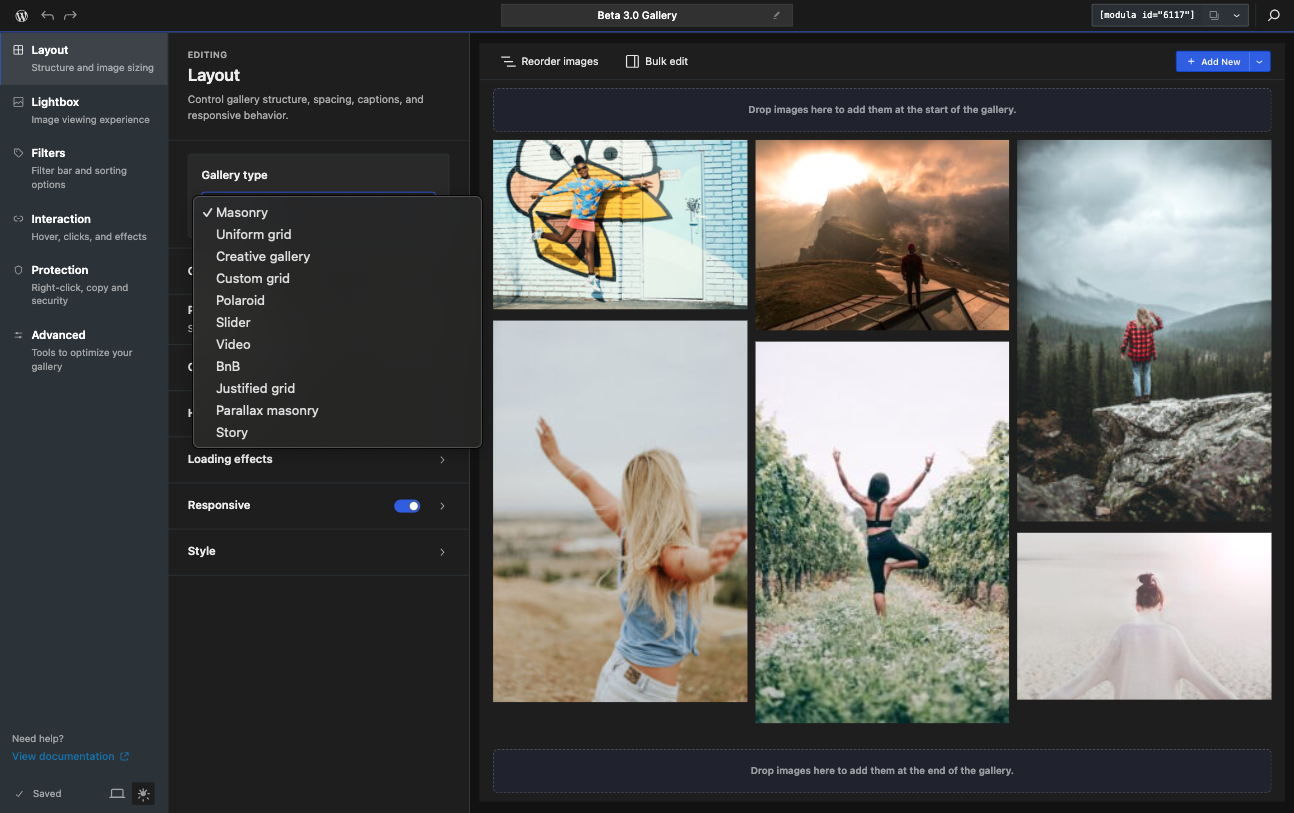The width and height of the screenshot is (1294, 813).
Task: Open the Lightbox settings tab
Action: (x=84, y=110)
